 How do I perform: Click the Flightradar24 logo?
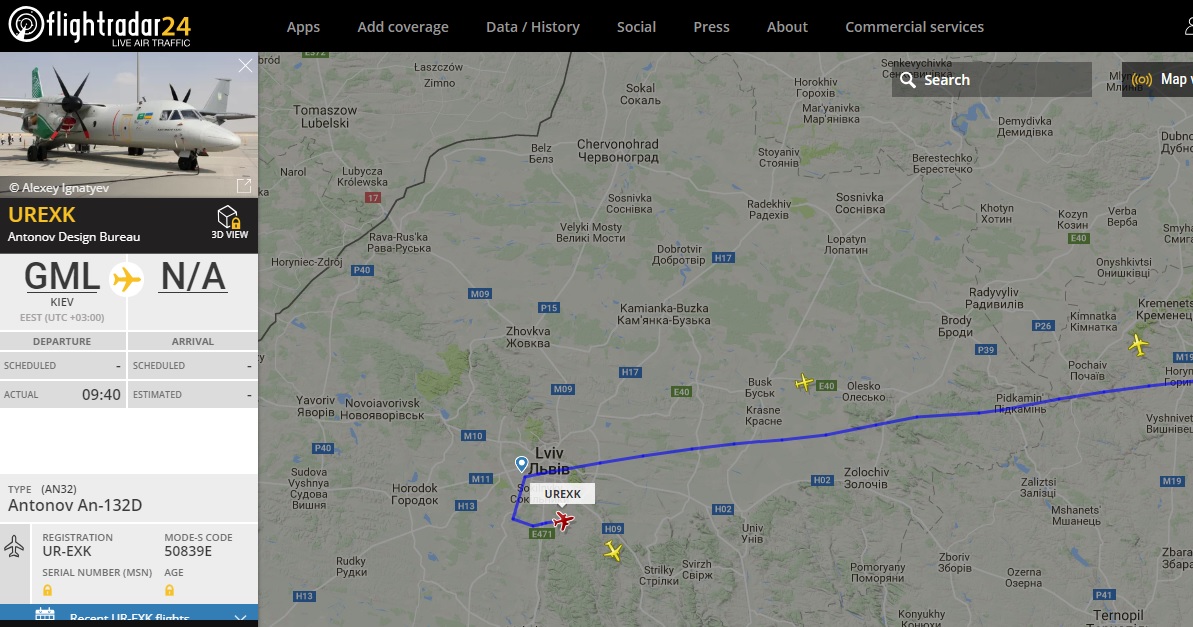100,26
